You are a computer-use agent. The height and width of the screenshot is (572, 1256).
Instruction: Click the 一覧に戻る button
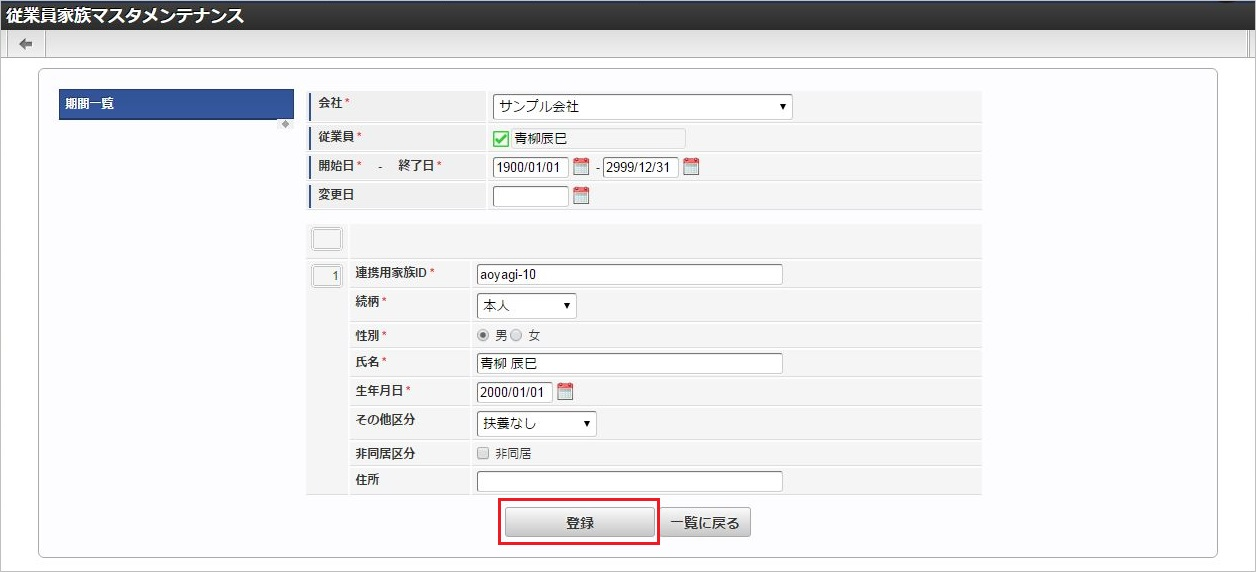point(705,523)
